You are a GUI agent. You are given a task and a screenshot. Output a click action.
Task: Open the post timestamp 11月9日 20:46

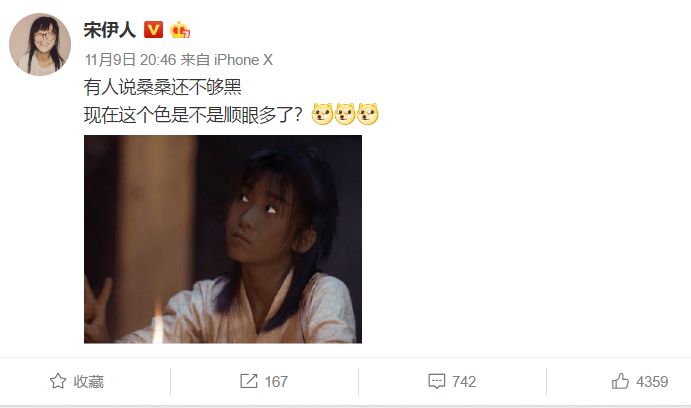[x=130, y=60]
